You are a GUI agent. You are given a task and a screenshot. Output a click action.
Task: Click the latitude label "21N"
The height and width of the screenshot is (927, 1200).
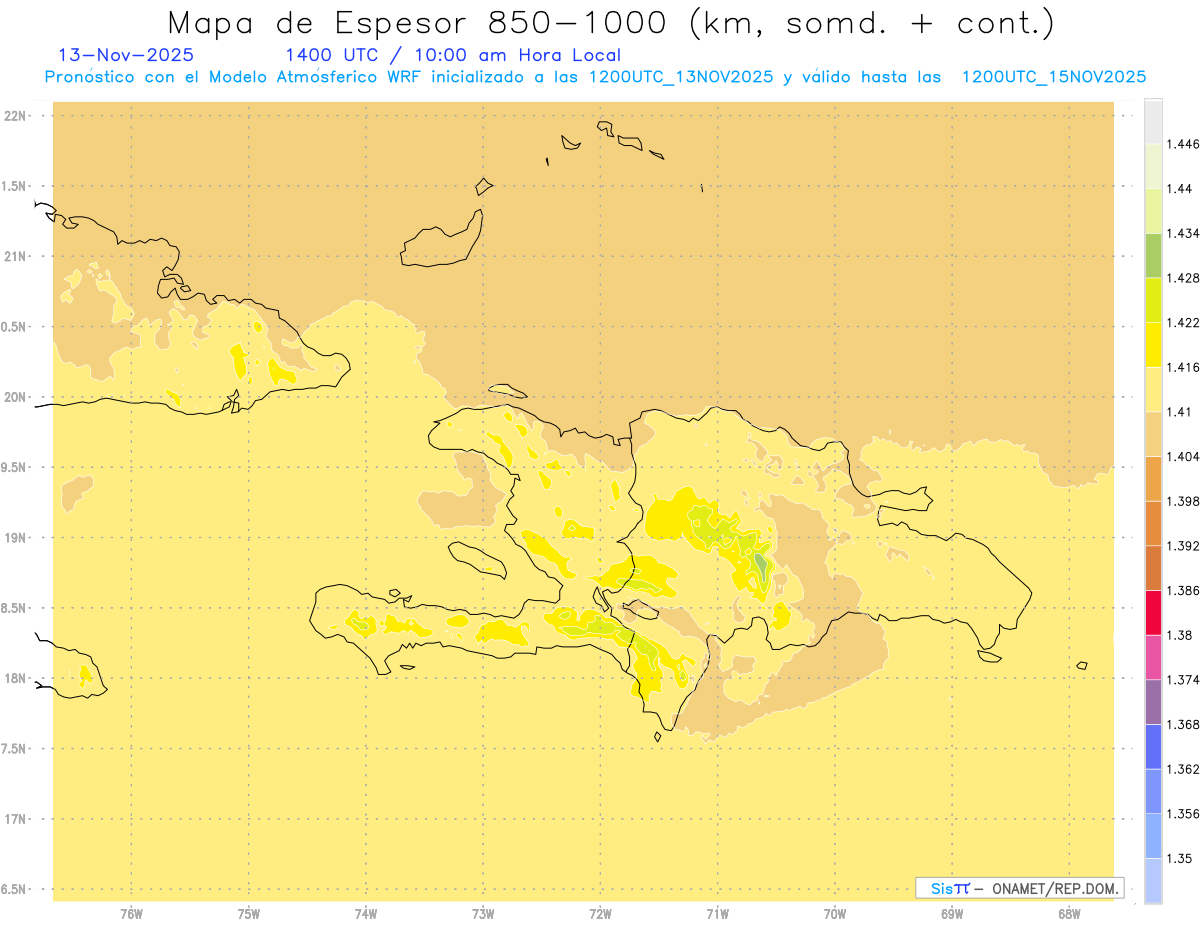tap(16, 256)
